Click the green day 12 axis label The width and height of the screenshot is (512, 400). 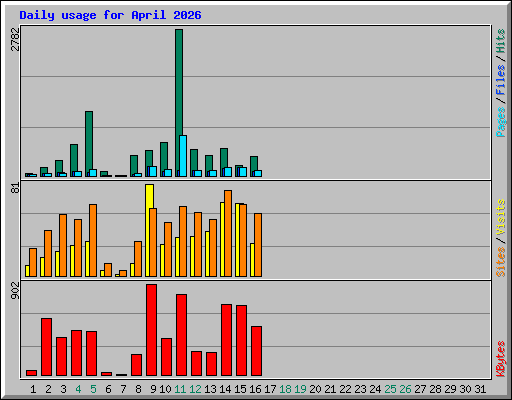[195, 389]
